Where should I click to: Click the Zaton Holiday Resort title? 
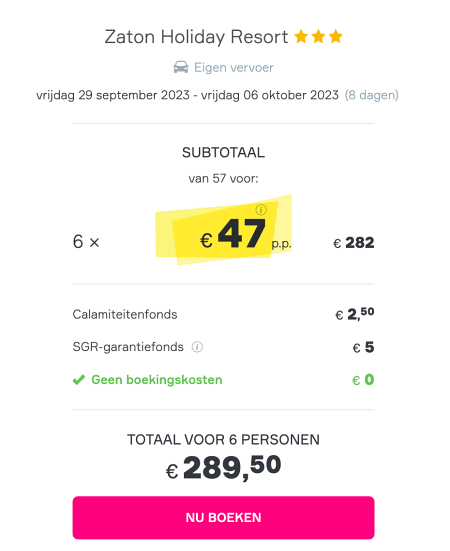(x=196, y=37)
